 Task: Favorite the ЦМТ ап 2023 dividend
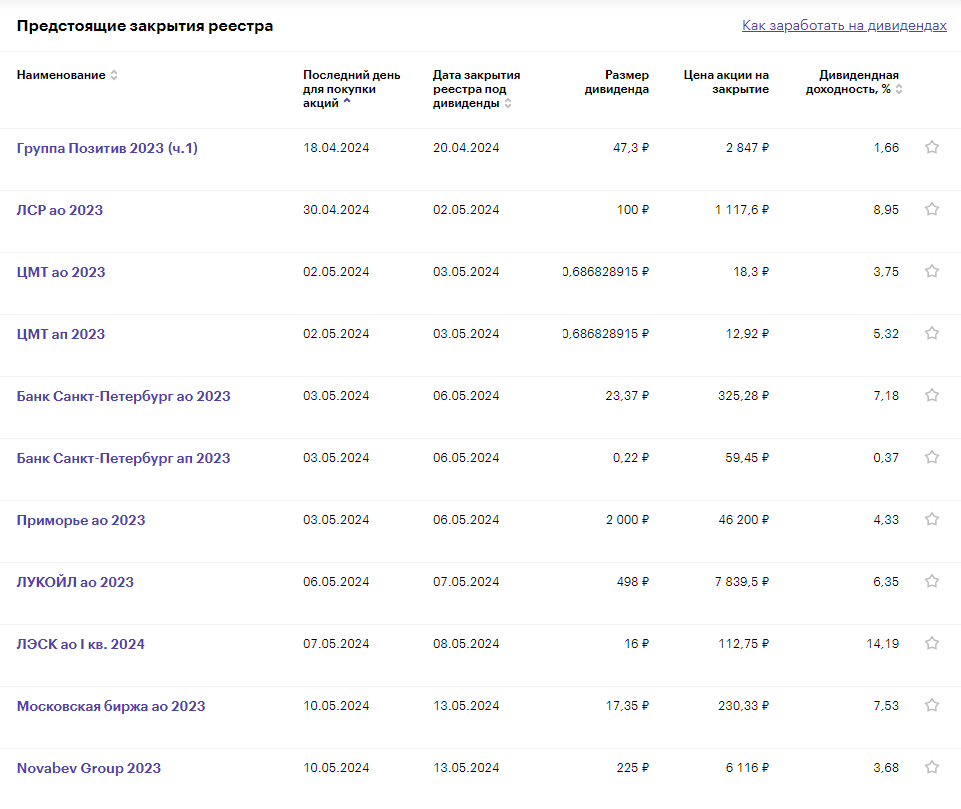pyautogui.click(x=932, y=334)
